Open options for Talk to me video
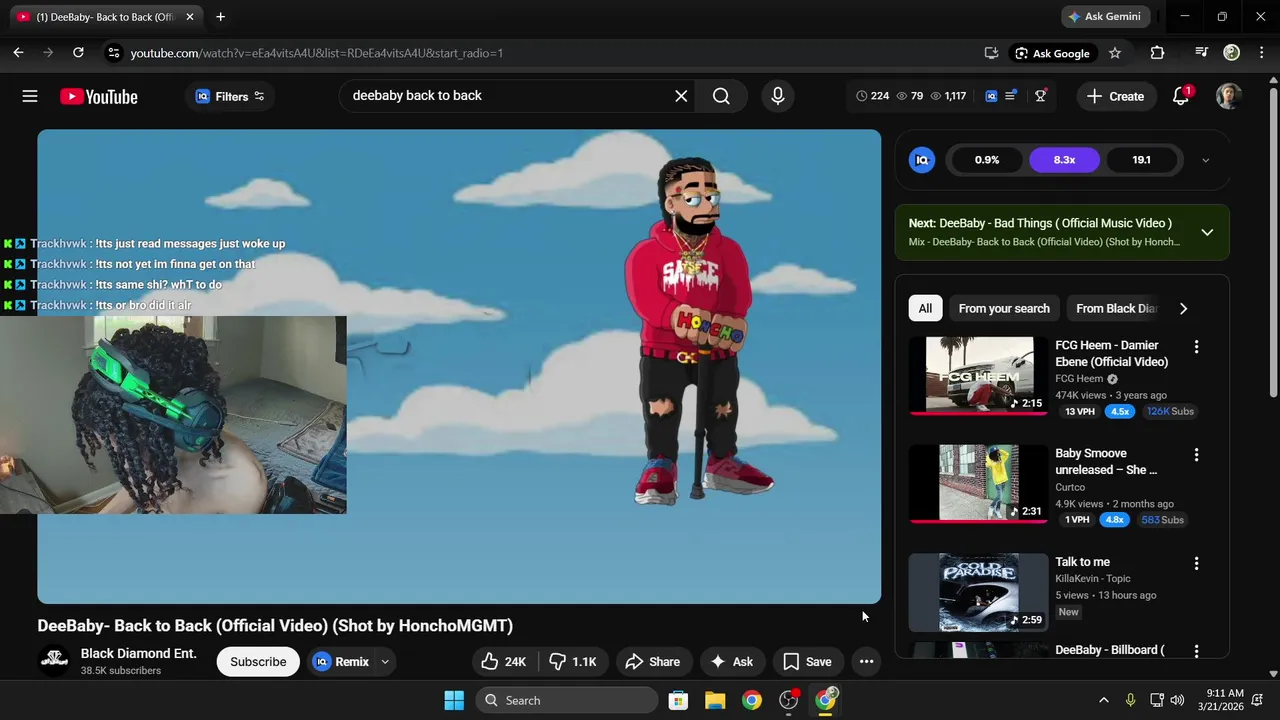Image resolution: width=1280 pixels, height=720 pixels. click(x=1196, y=563)
